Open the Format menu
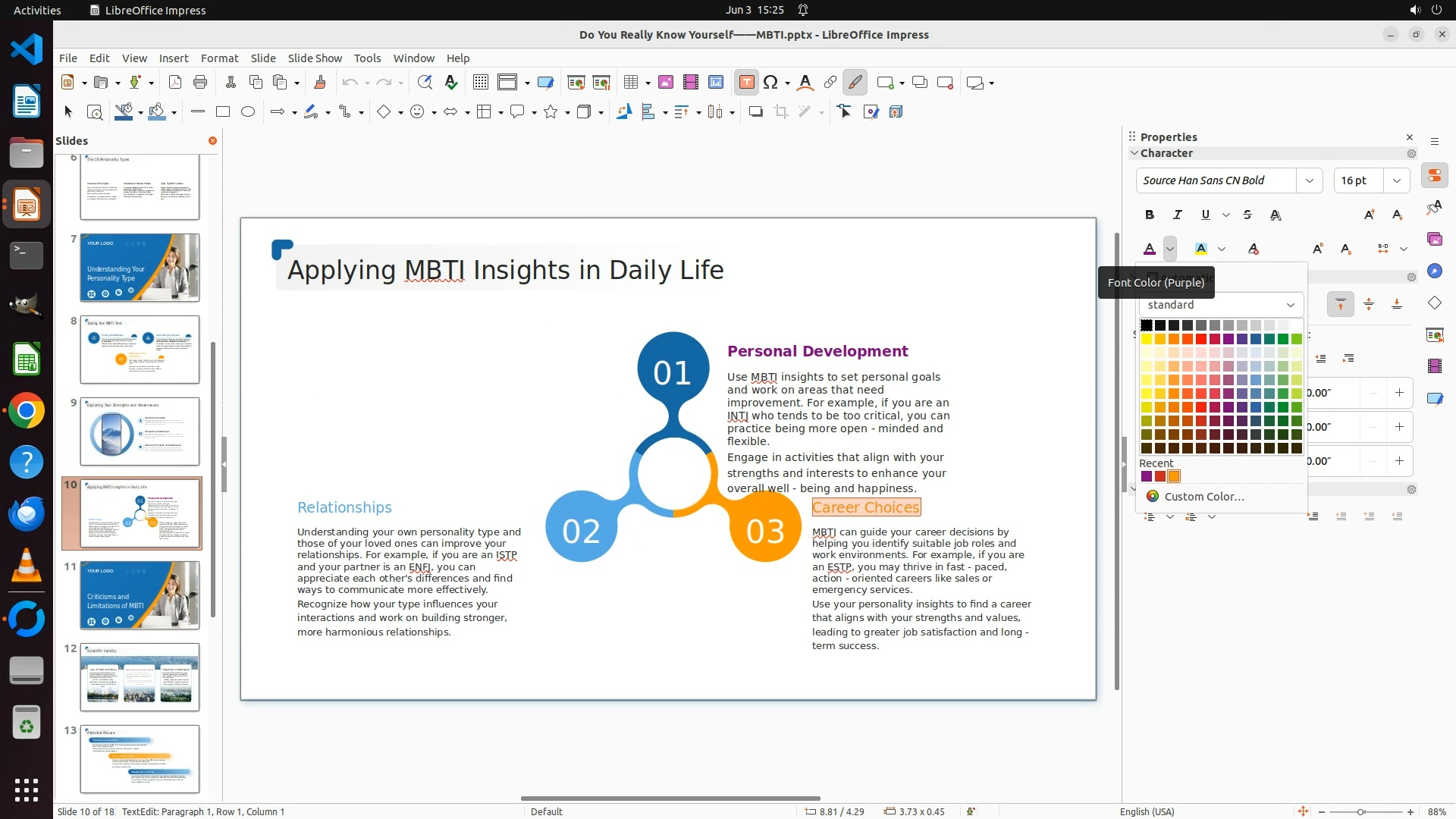1456x819 pixels. [219, 58]
